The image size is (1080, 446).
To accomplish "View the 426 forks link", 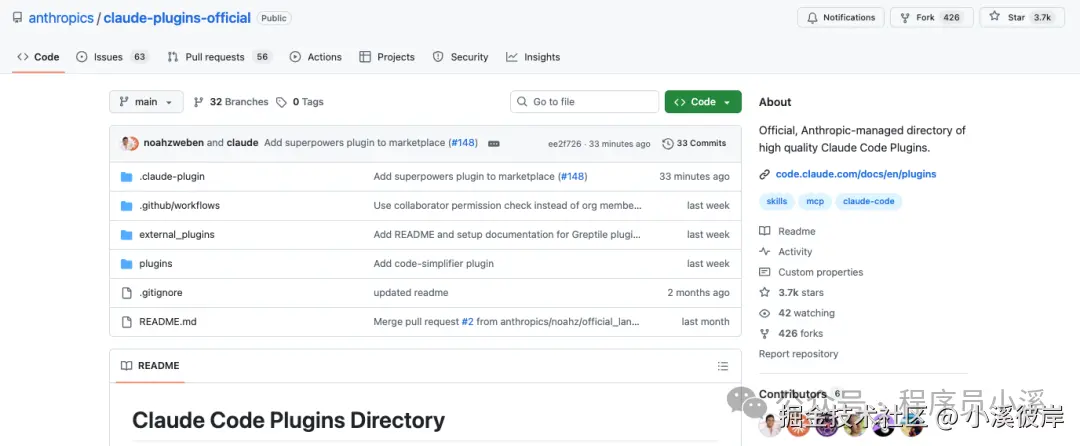I will (800, 333).
